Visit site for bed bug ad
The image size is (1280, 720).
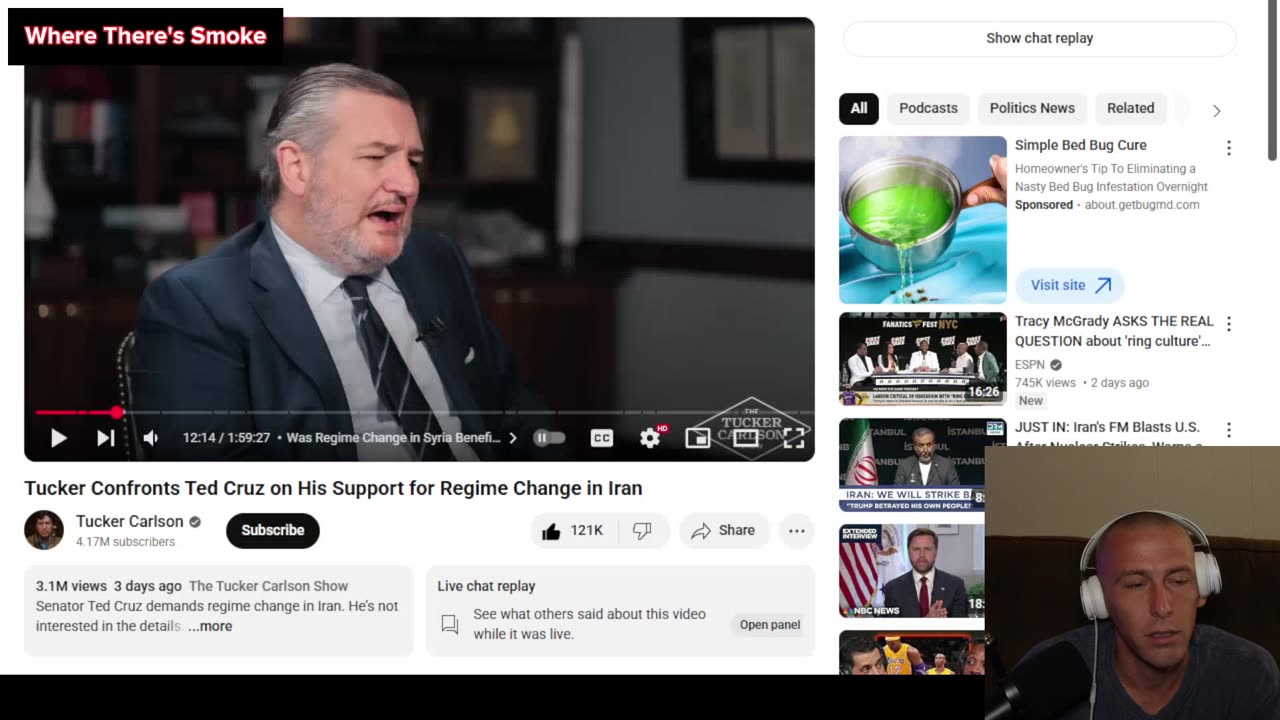click(x=1070, y=285)
